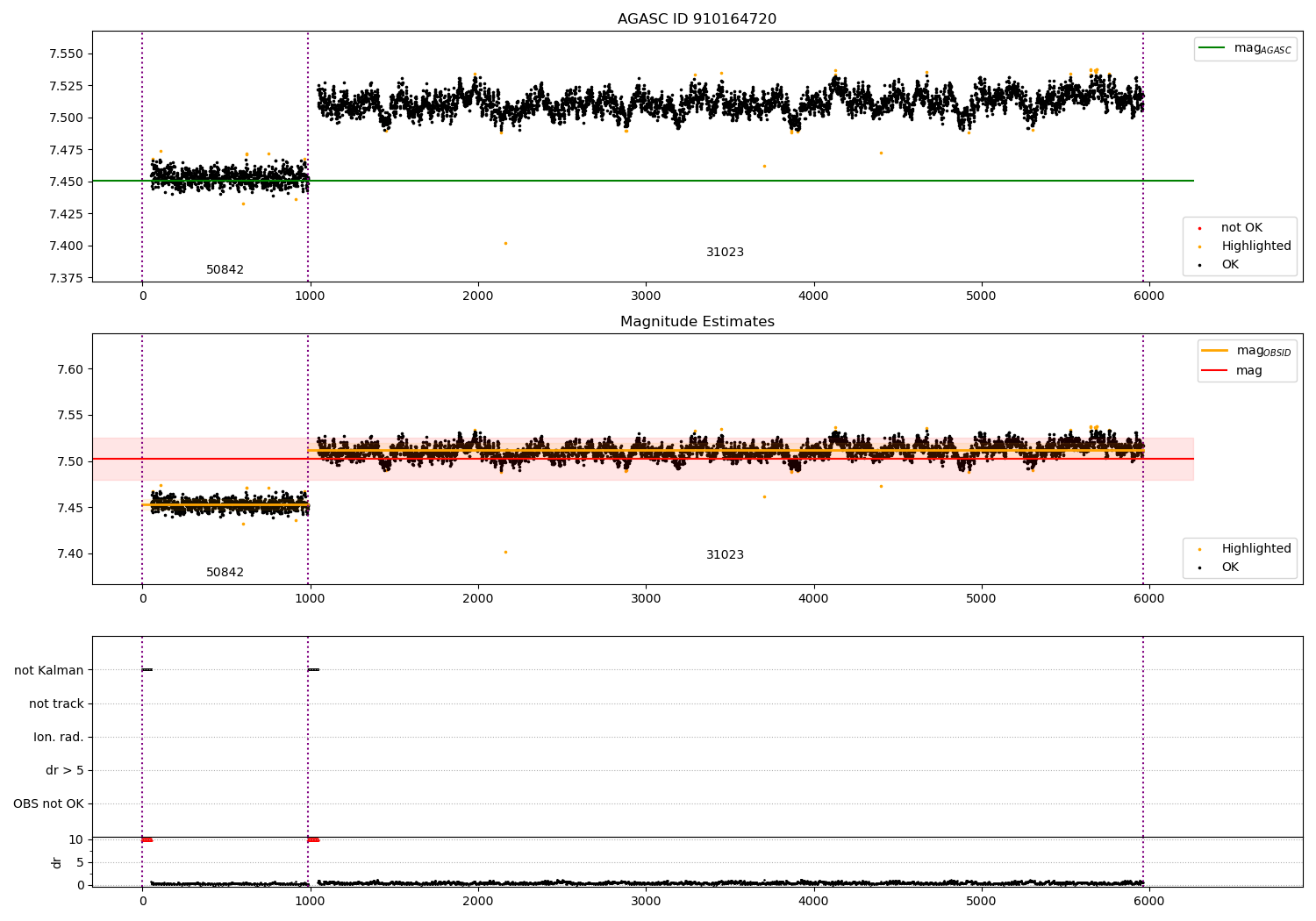Image resolution: width=1316 pixels, height=921 pixels.
Task: Click the 6000 x-tick under the bottom plot
Action: pos(1149,901)
